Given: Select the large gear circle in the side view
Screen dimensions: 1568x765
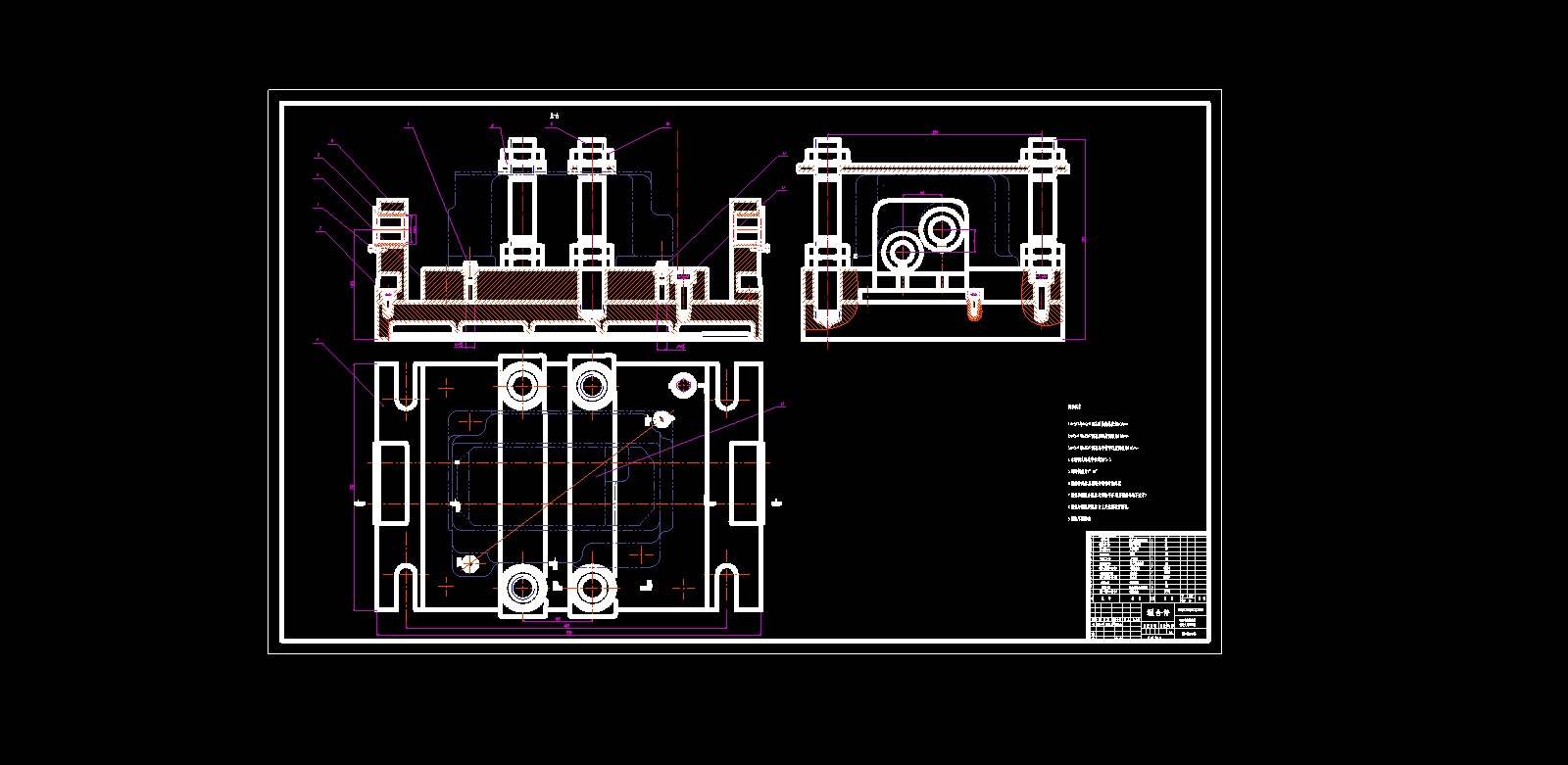Looking at the screenshot, I should (x=943, y=229).
